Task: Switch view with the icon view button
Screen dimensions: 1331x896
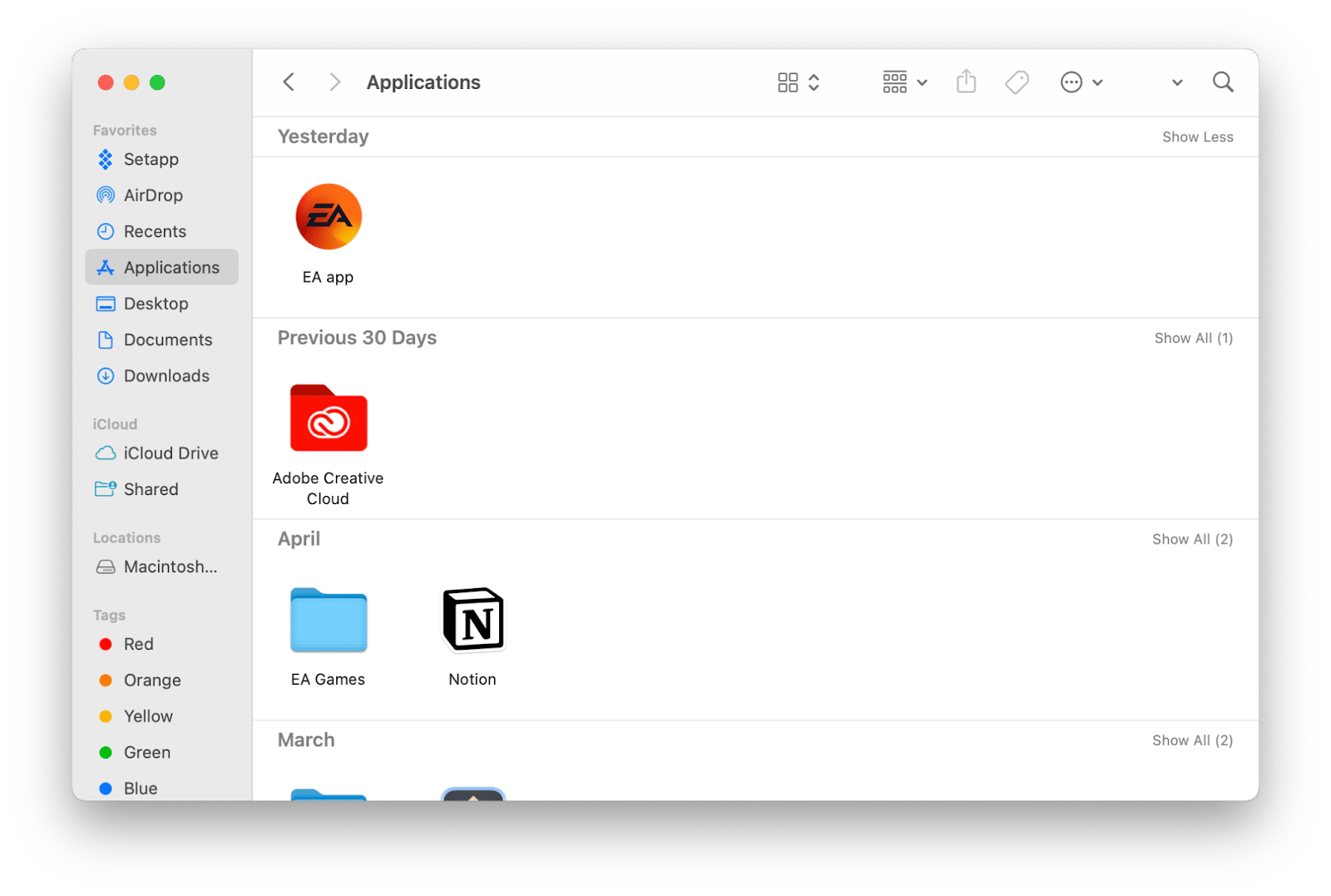Action: (x=799, y=82)
